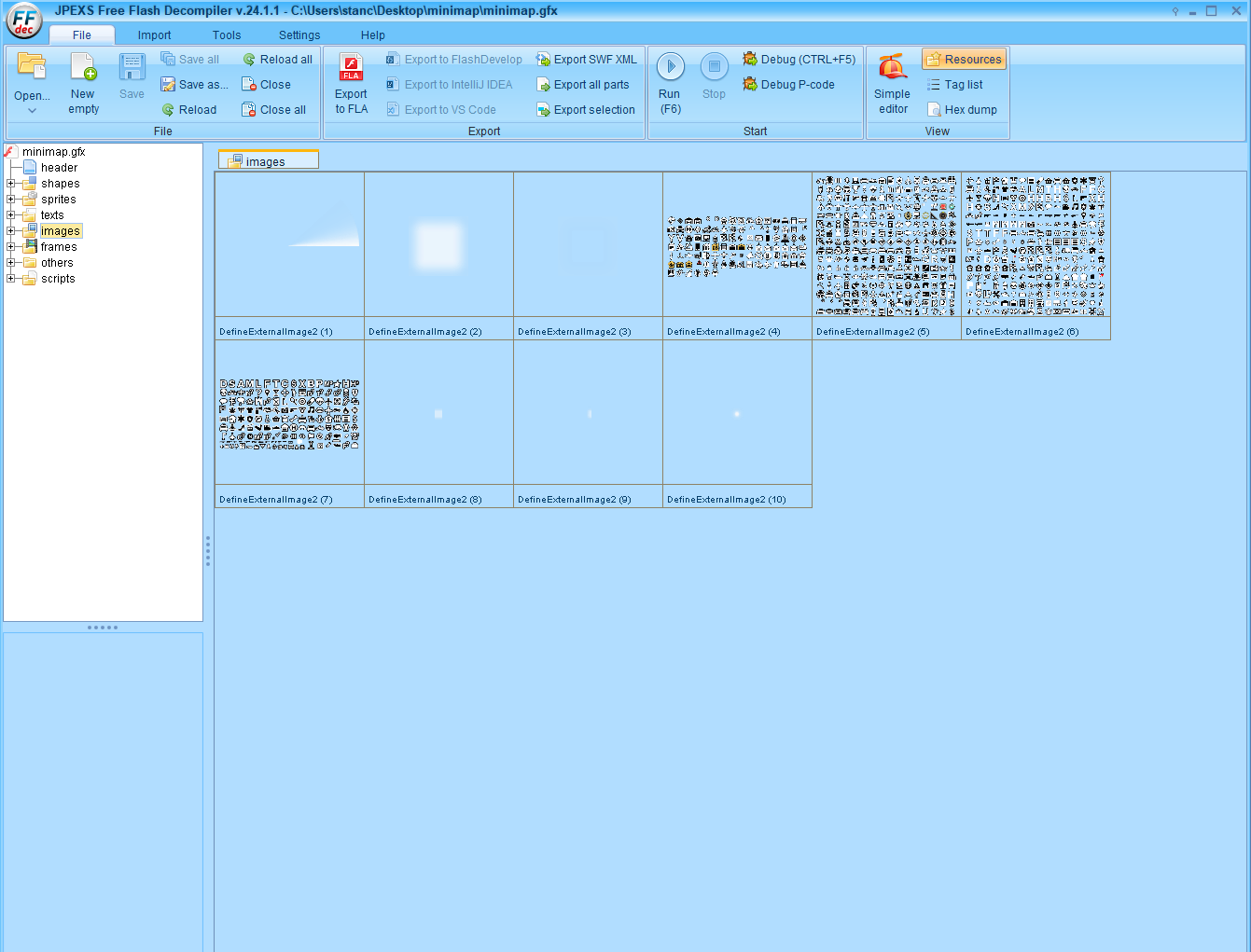Open the Settings menu
The image size is (1251, 952).
pos(299,34)
